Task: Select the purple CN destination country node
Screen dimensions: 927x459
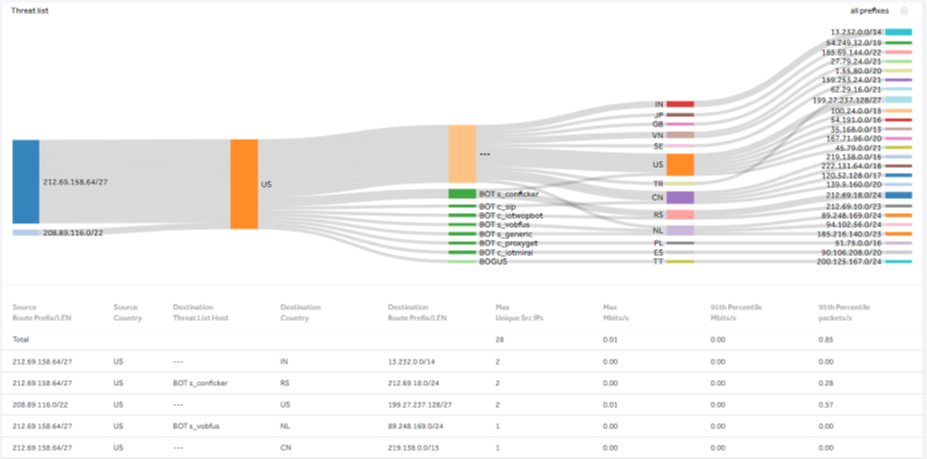Action: coord(680,198)
